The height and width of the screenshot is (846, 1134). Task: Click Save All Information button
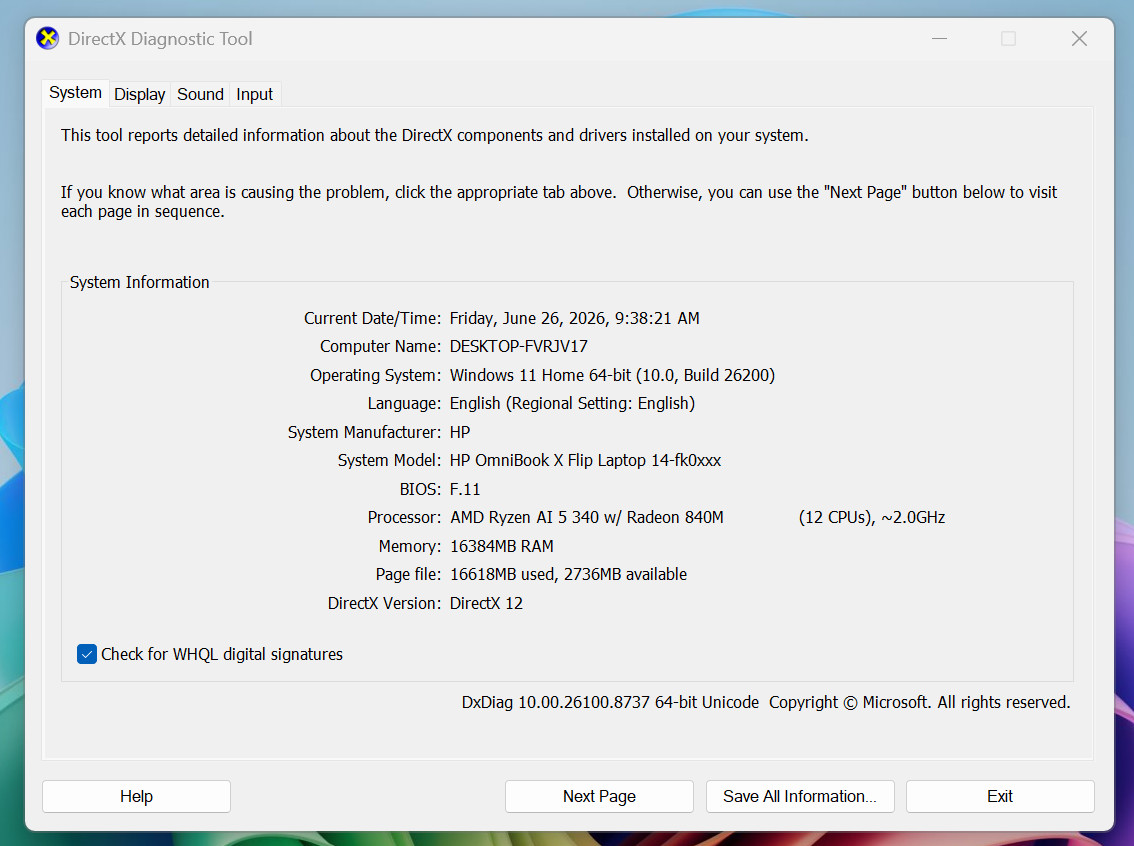(x=800, y=796)
